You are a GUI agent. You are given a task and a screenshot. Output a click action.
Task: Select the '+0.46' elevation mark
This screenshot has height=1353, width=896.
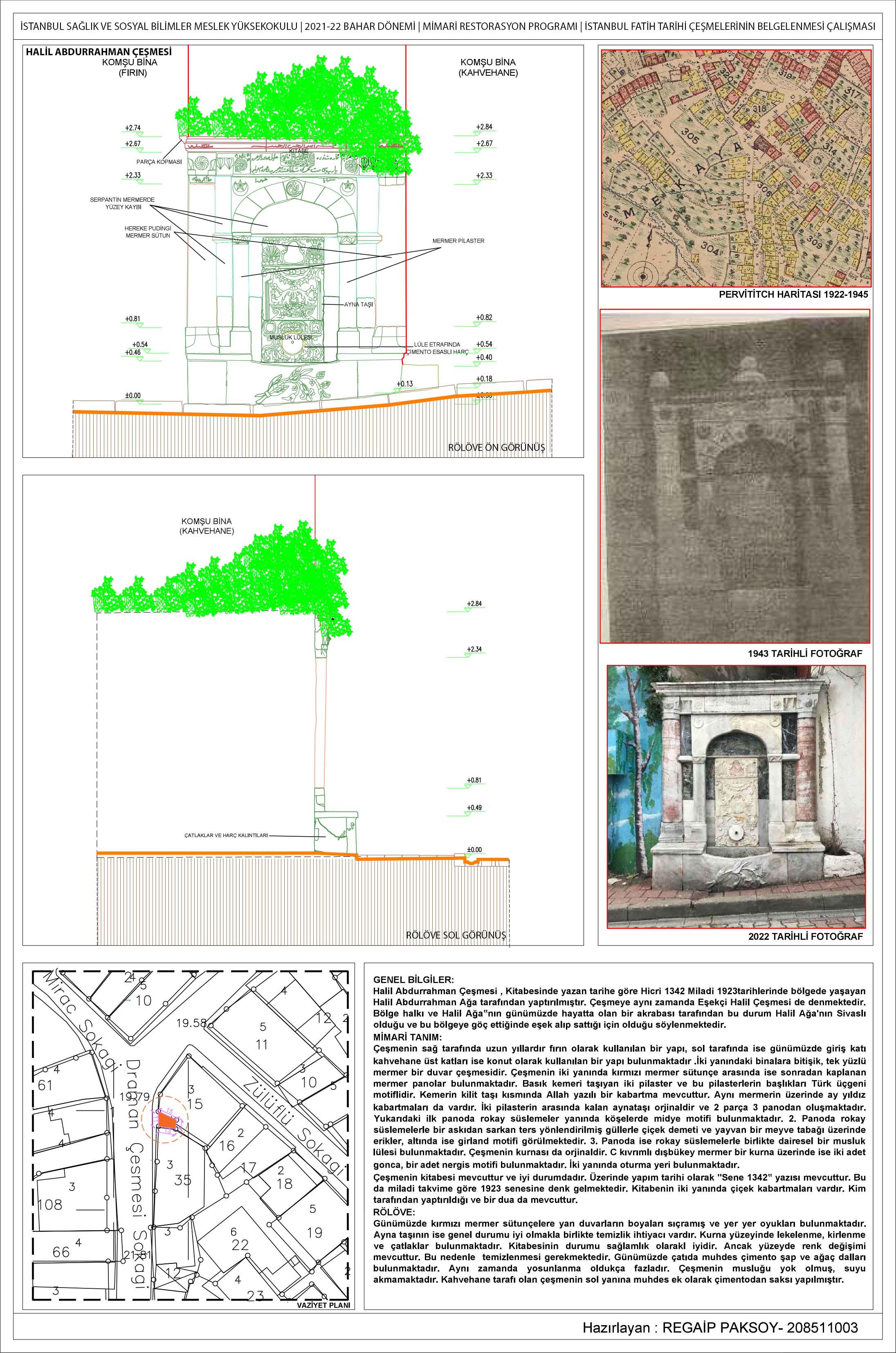(132, 353)
